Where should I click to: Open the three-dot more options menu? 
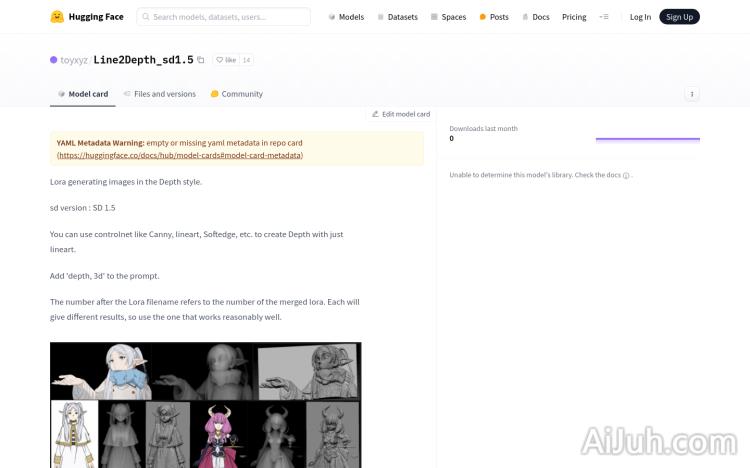pyautogui.click(x=691, y=94)
